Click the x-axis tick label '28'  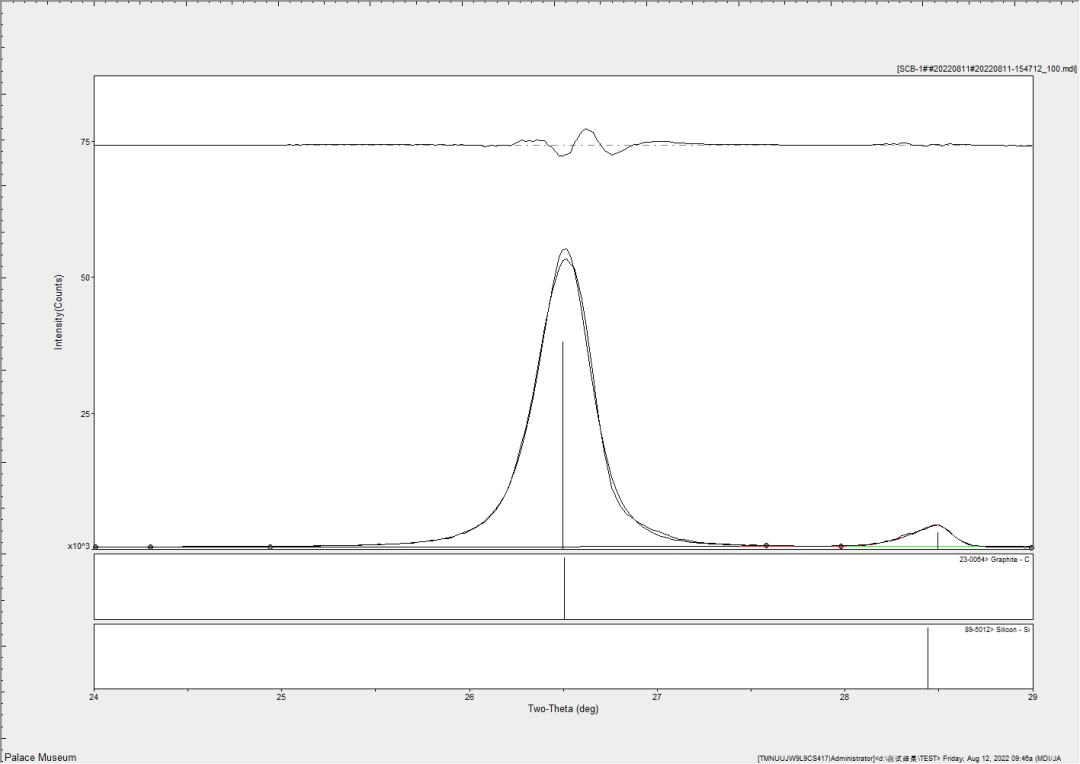point(844,696)
